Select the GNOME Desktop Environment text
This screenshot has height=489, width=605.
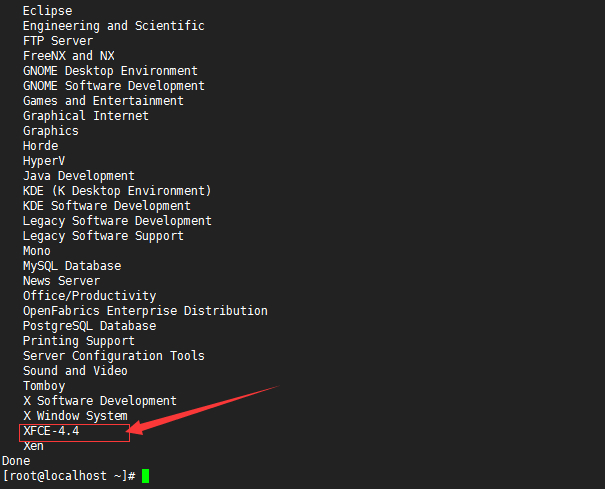coord(110,71)
